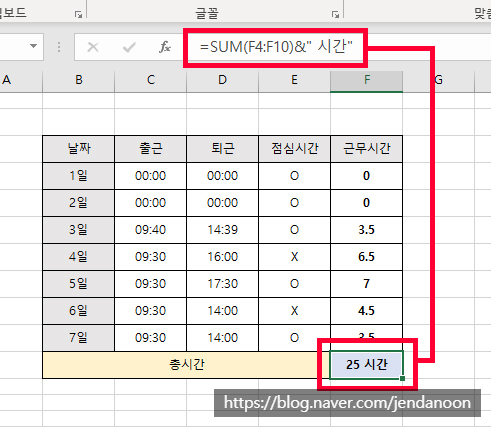
Task: Click 1일 row working hours 0
Action: click(367, 176)
